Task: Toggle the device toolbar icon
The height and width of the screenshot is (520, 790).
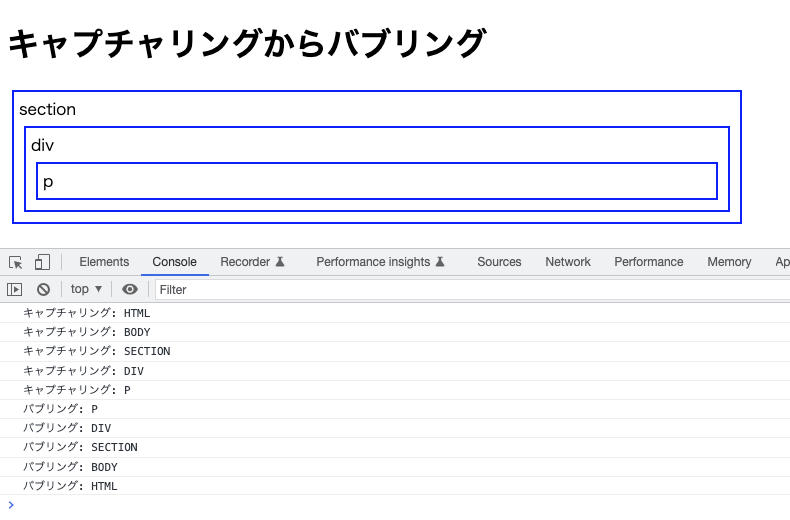Action: (42, 262)
